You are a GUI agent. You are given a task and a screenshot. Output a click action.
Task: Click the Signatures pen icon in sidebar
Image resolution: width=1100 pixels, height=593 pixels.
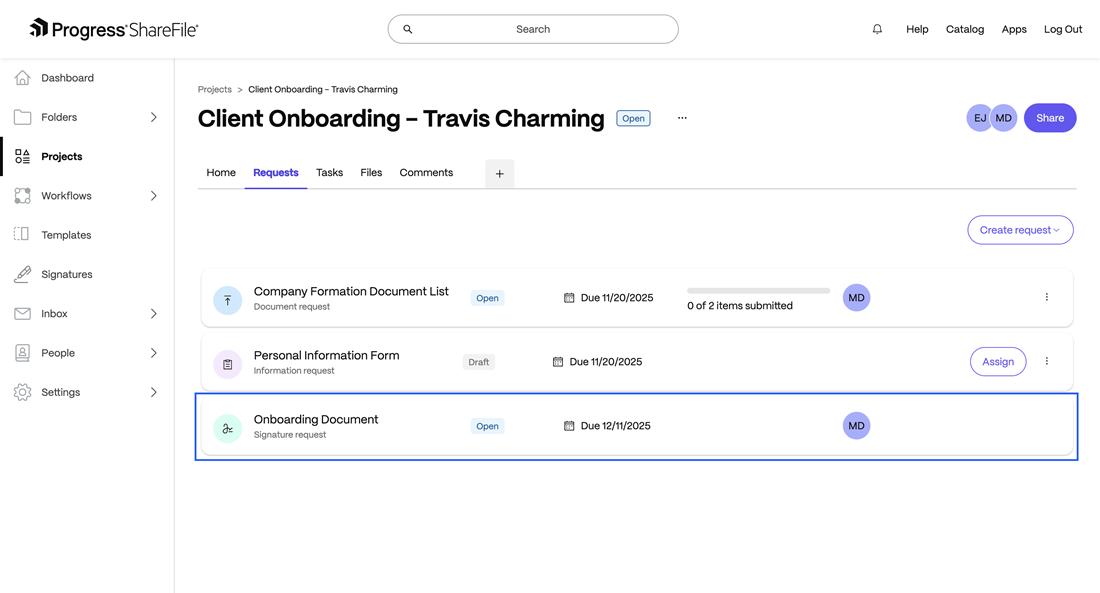coord(22,274)
